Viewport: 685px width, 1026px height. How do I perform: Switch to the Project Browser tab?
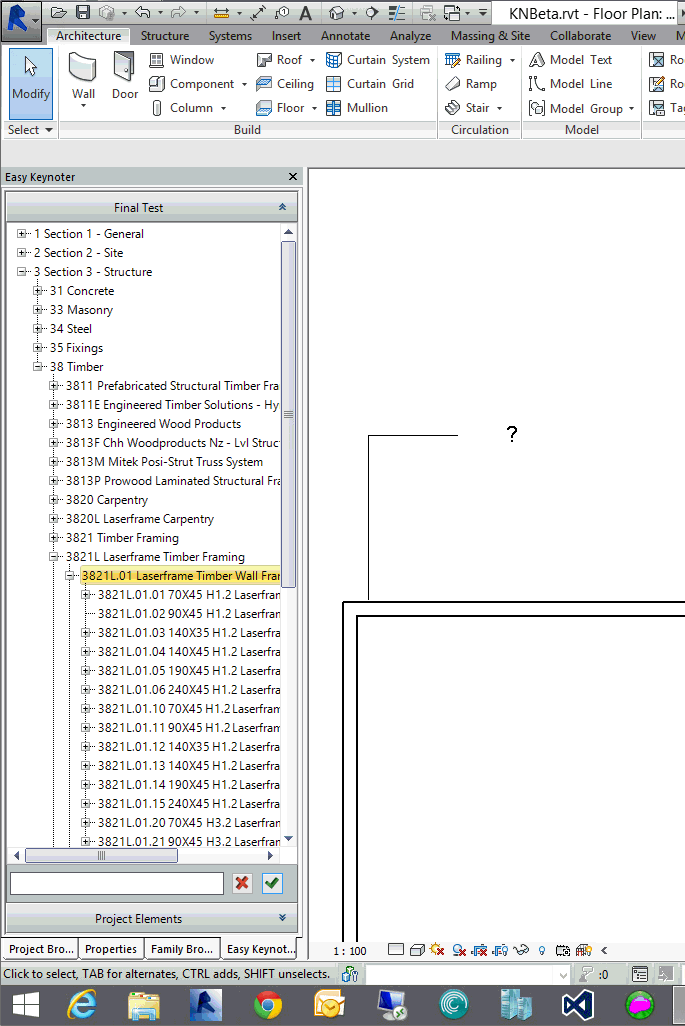[41, 949]
